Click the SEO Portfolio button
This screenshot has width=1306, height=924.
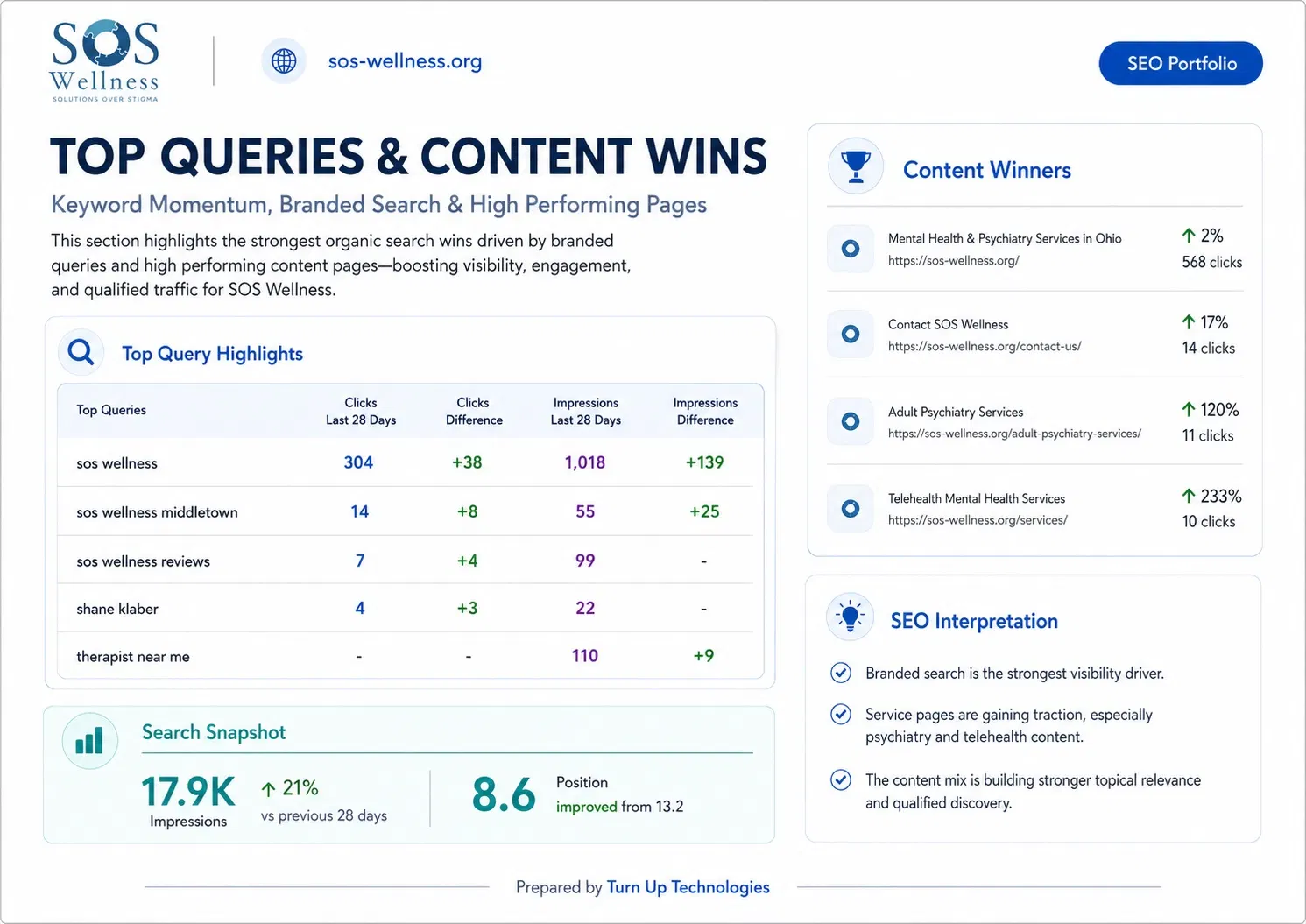1181,63
